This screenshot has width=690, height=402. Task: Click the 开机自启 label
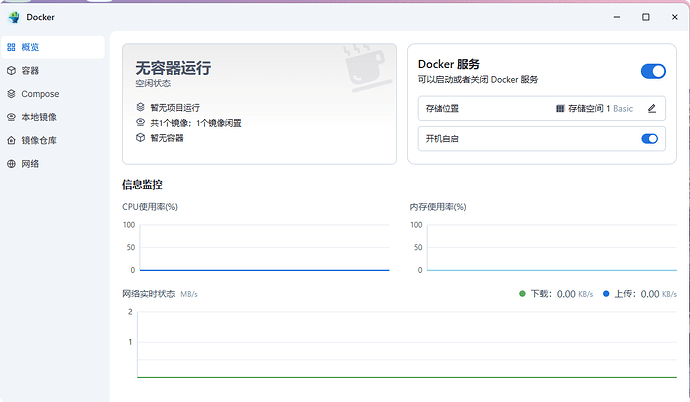442,139
